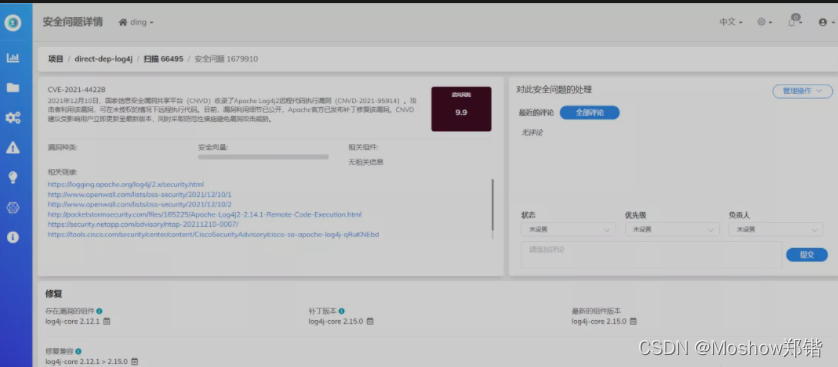Open the lightbulb icon in sidebar
The width and height of the screenshot is (838, 367).
(13, 178)
